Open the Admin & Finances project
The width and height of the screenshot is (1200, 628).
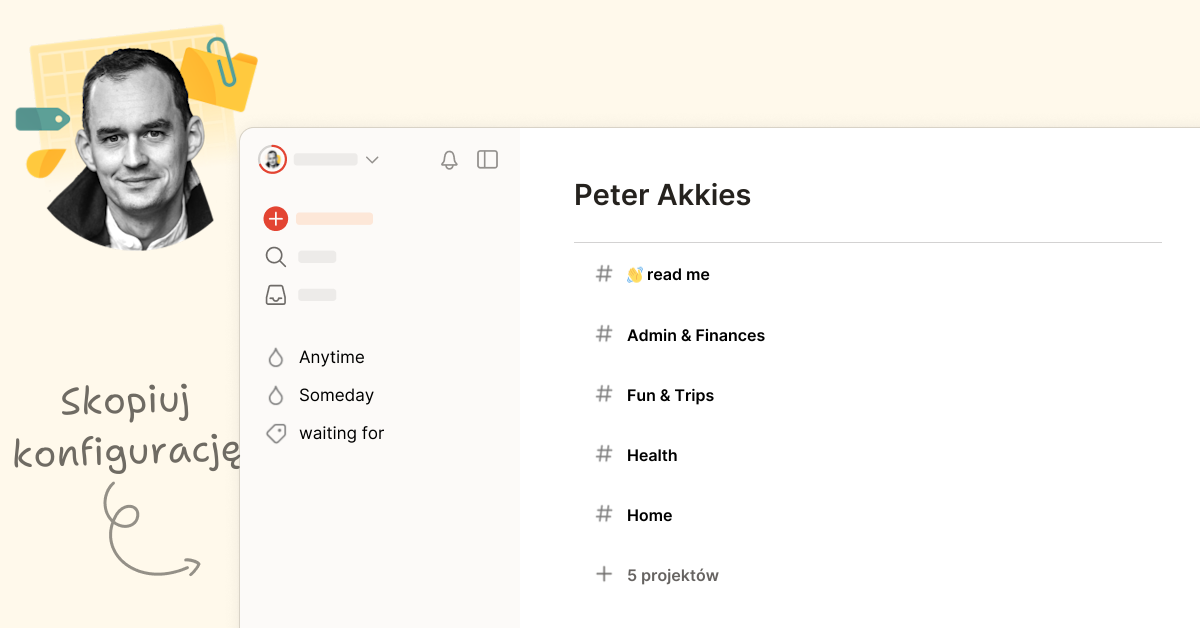(x=696, y=335)
